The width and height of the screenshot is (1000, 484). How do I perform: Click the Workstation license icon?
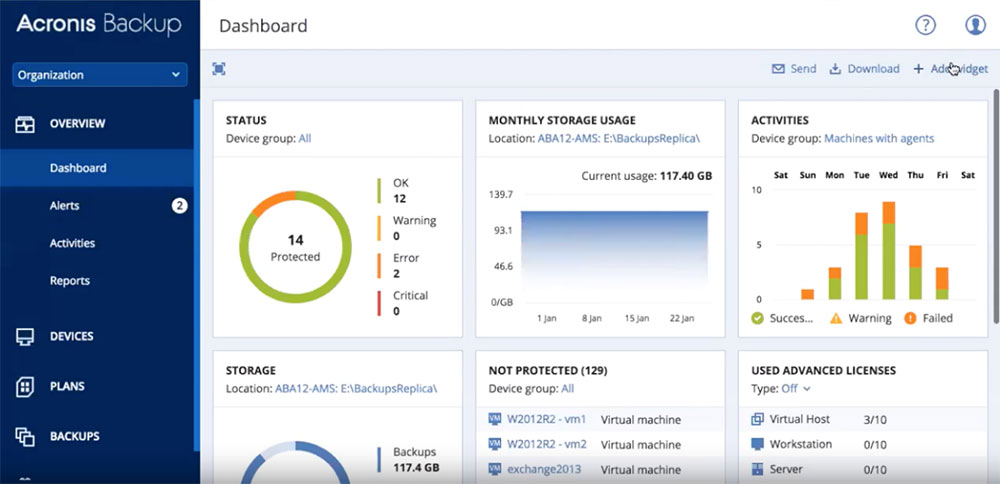pos(758,444)
